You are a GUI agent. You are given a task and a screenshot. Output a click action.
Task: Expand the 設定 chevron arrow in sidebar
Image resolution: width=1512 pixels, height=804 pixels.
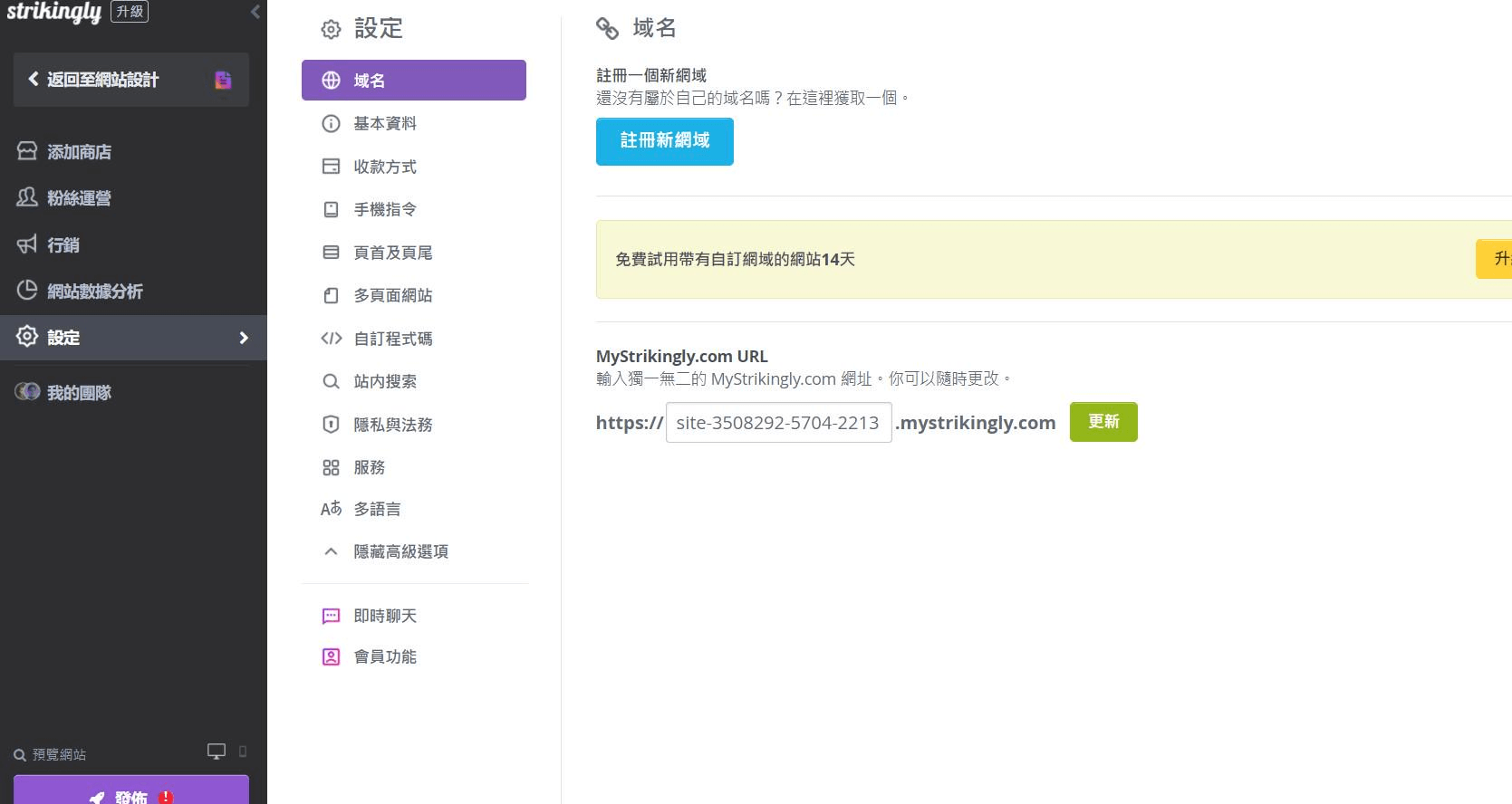click(244, 338)
